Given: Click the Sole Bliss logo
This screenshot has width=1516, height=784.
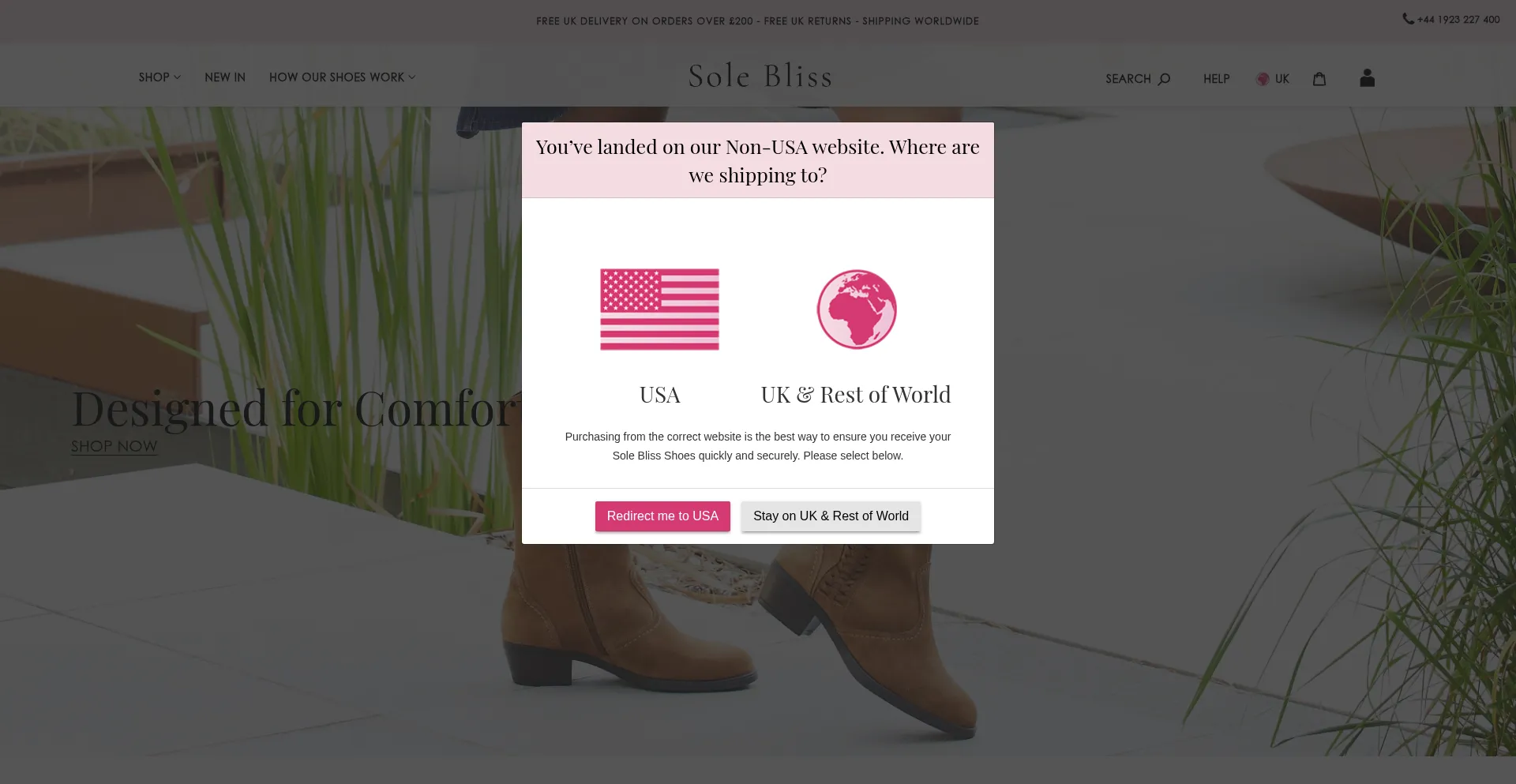Looking at the screenshot, I should click(x=760, y=76).
